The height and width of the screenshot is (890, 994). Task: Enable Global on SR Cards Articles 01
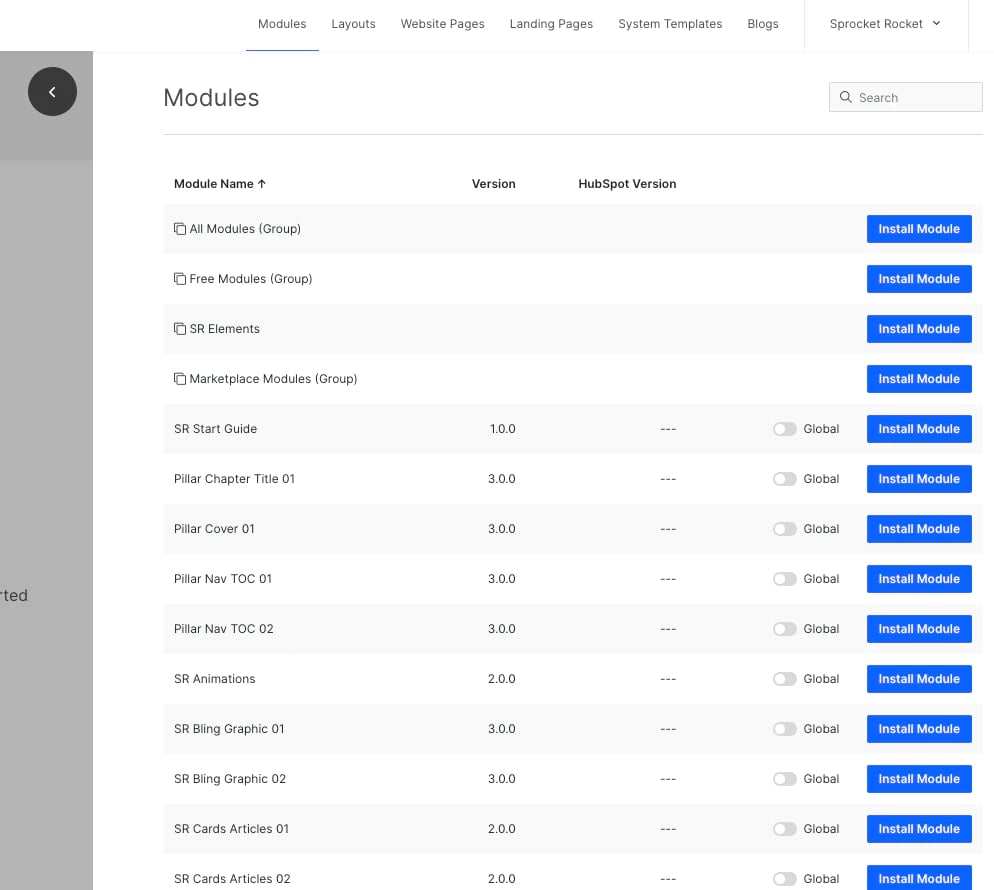click(x=785, y=828)
